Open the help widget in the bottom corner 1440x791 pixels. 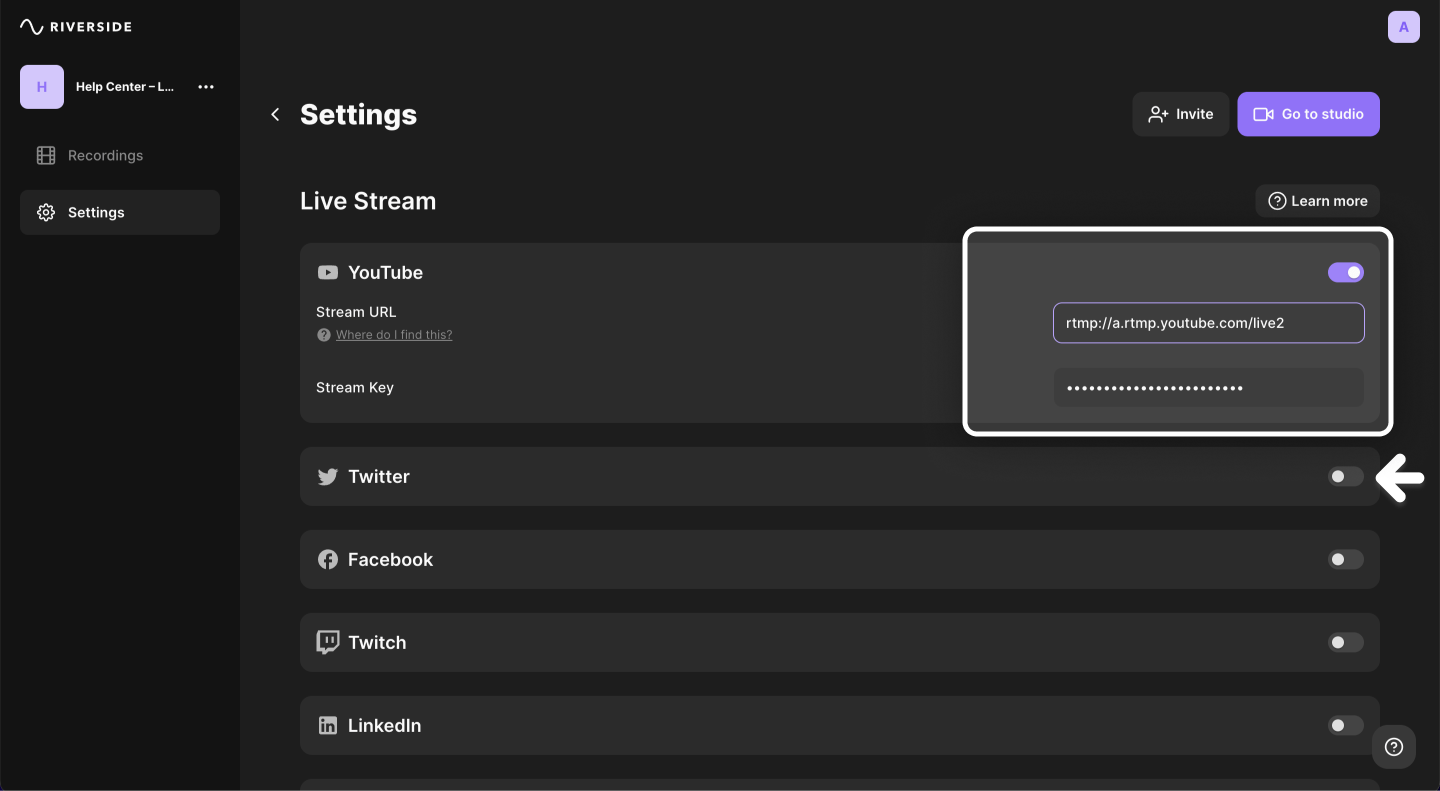pyautogui.click(x=1393, y=747)
